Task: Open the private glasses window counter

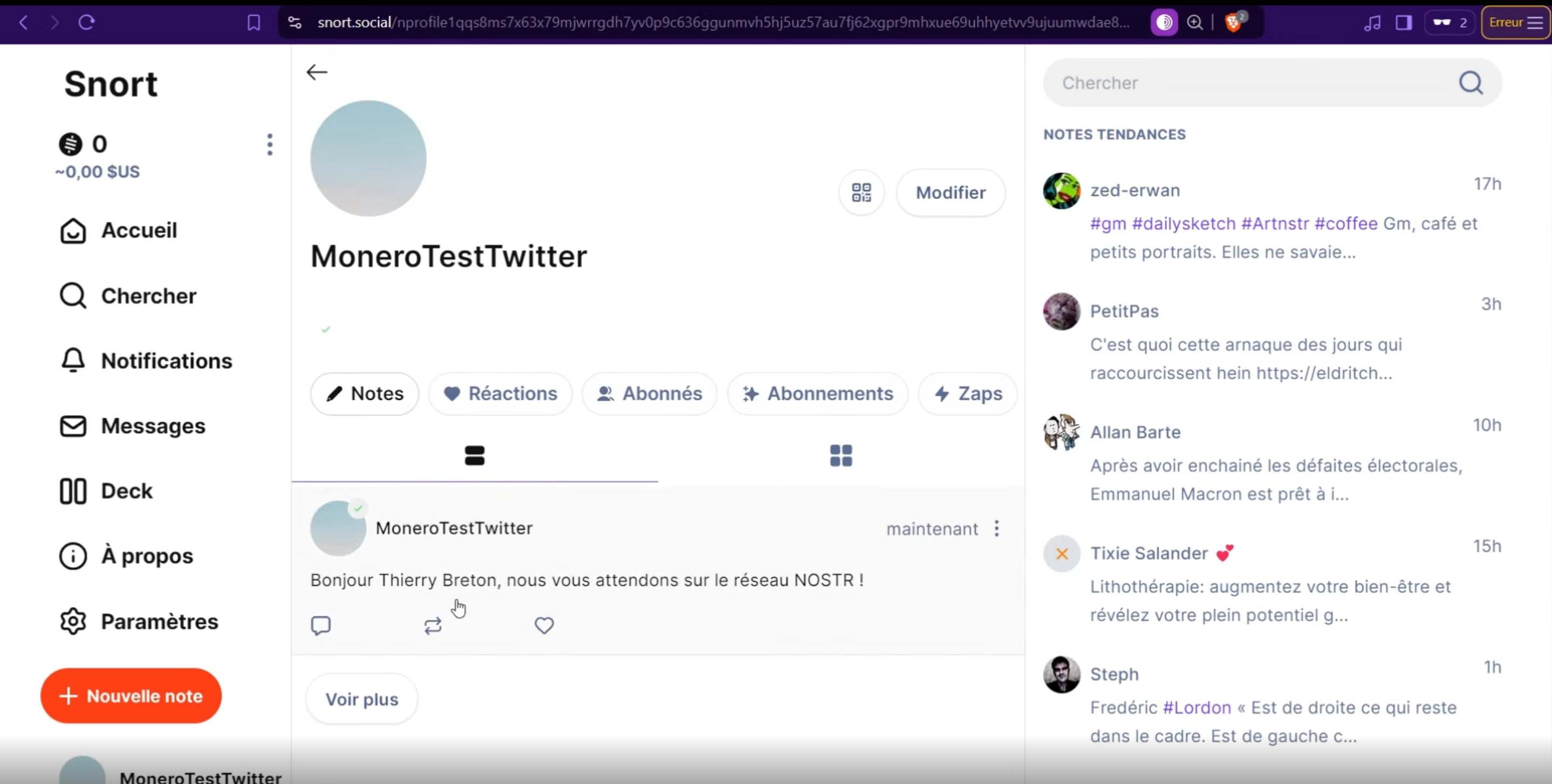Action: [1450, 23]
